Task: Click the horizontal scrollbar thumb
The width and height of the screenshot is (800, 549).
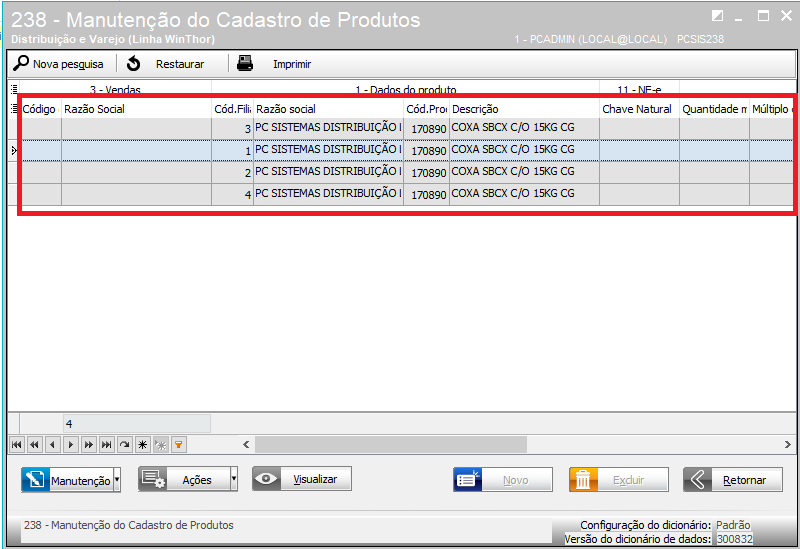Action: (x=391, y=444)
